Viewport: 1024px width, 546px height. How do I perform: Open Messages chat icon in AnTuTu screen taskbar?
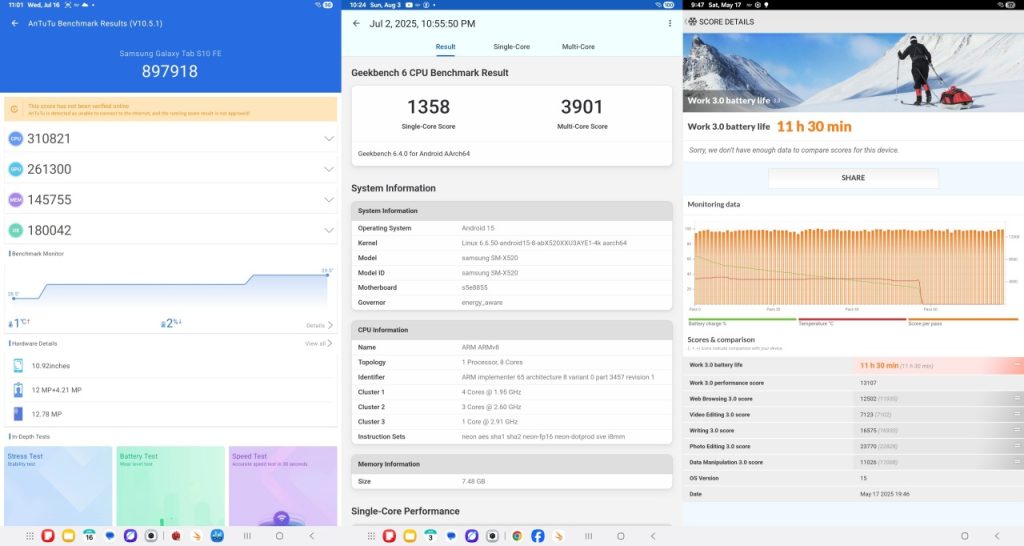tap(110, 536)
